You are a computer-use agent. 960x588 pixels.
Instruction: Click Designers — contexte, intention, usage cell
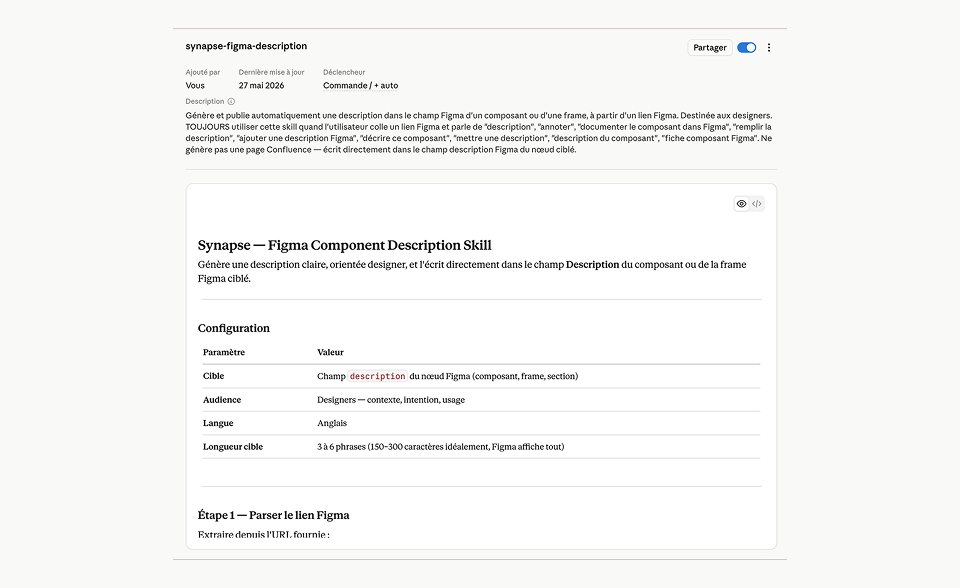[x=391, y=400]
